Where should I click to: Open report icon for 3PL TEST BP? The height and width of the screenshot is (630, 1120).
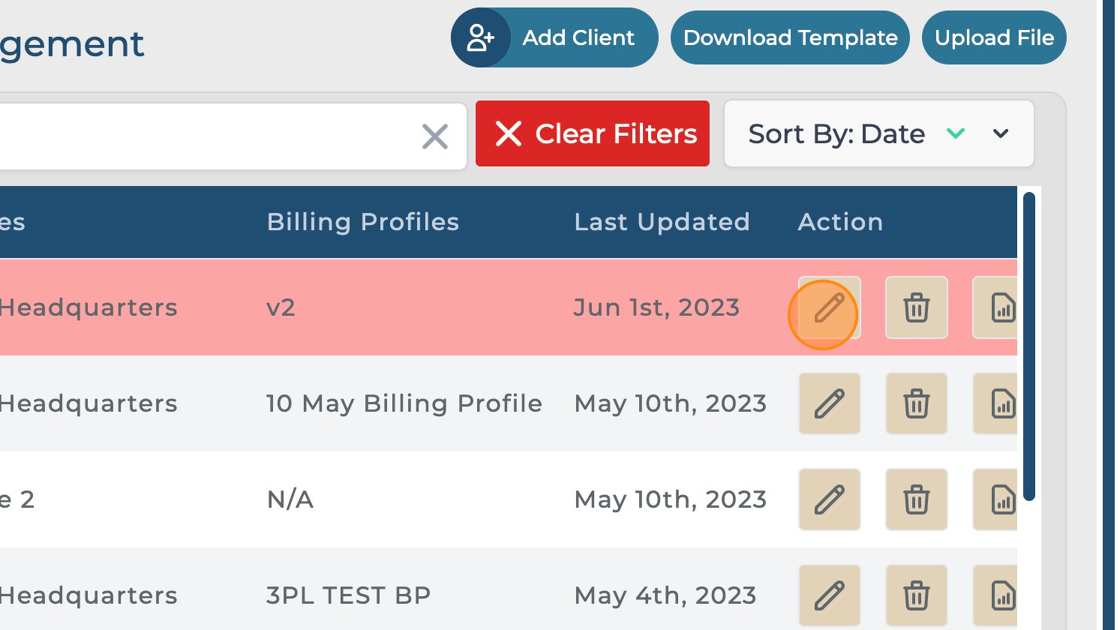(x=998, y=595)
